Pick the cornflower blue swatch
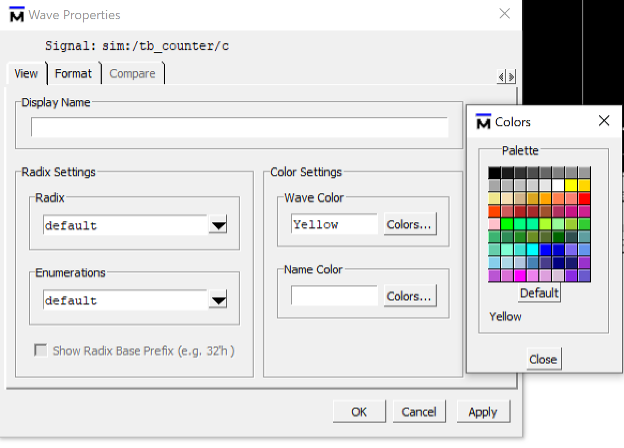Image resolution: width=624 pixels, height=448 pixels. point(584,250)
